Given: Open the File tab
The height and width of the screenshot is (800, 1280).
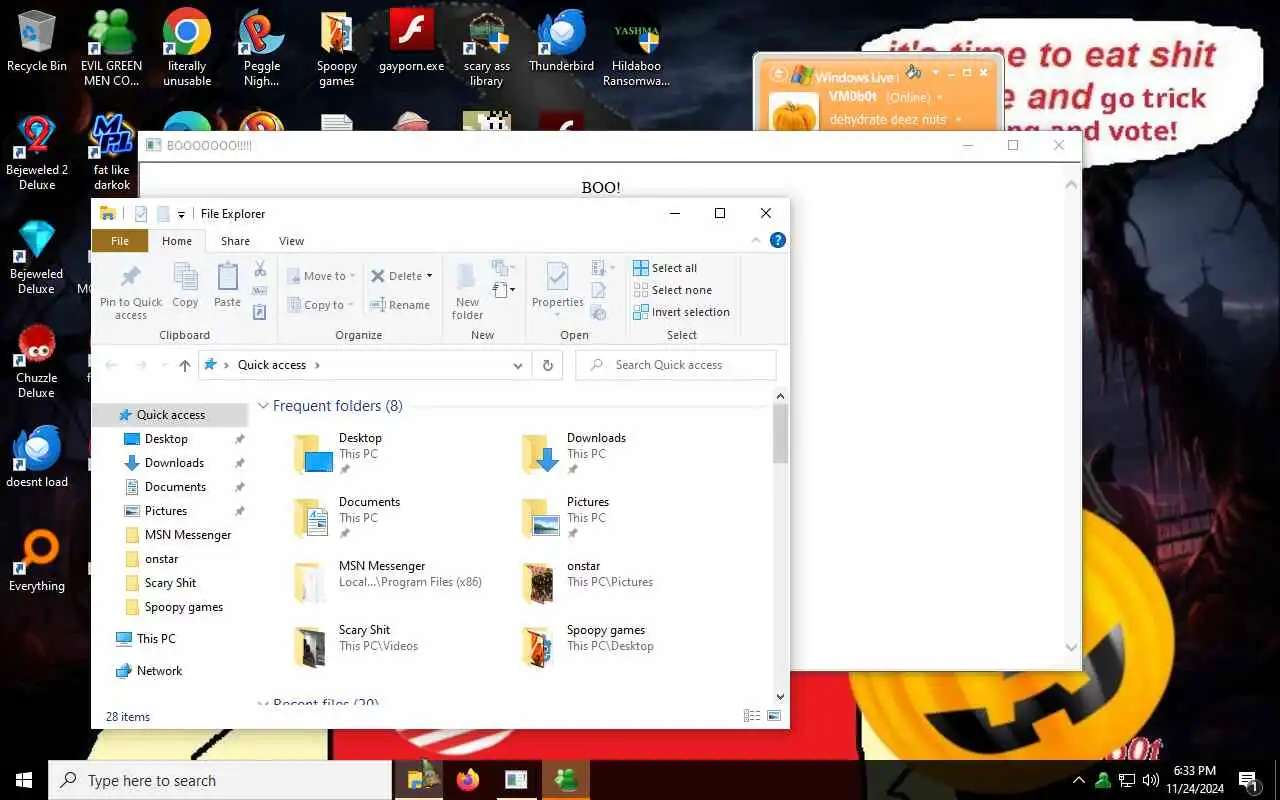Looking at the screenshot, I should click(120, 241).
